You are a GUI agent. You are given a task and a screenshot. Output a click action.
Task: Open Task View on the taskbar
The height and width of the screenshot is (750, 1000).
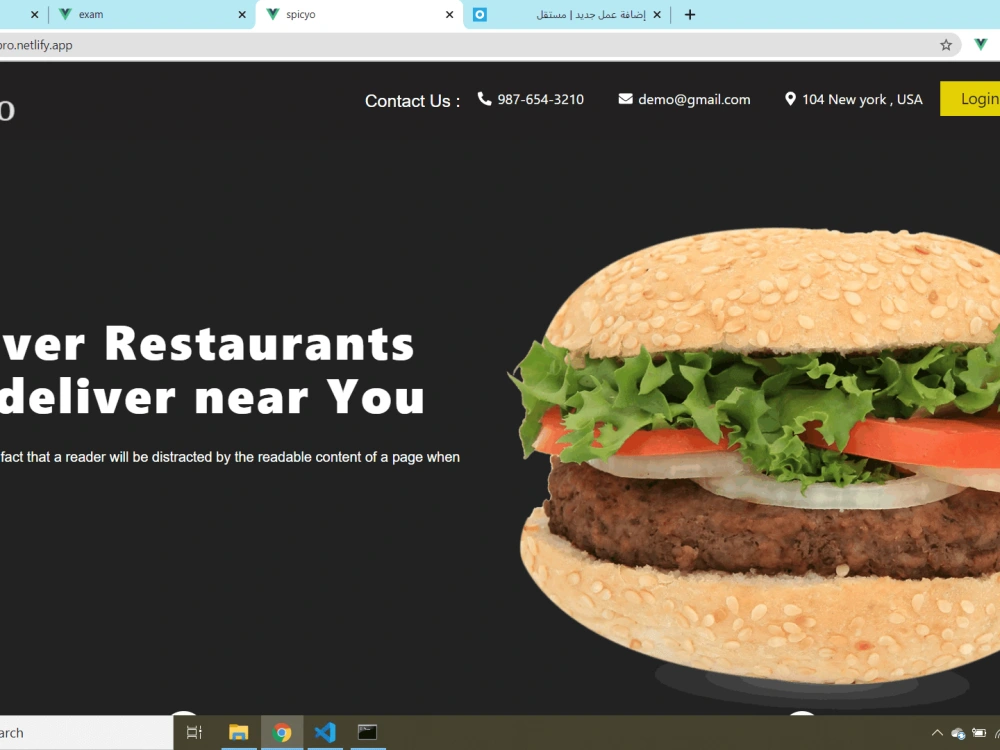coord(194,732)
